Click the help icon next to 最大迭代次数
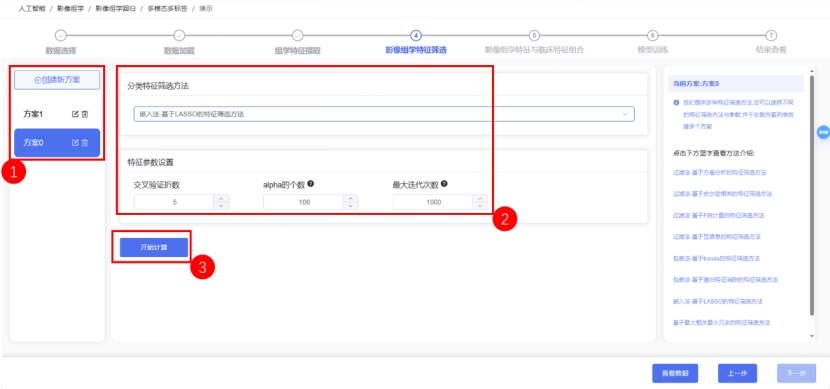The image size is (830, 389). click(x=444, y=184)
